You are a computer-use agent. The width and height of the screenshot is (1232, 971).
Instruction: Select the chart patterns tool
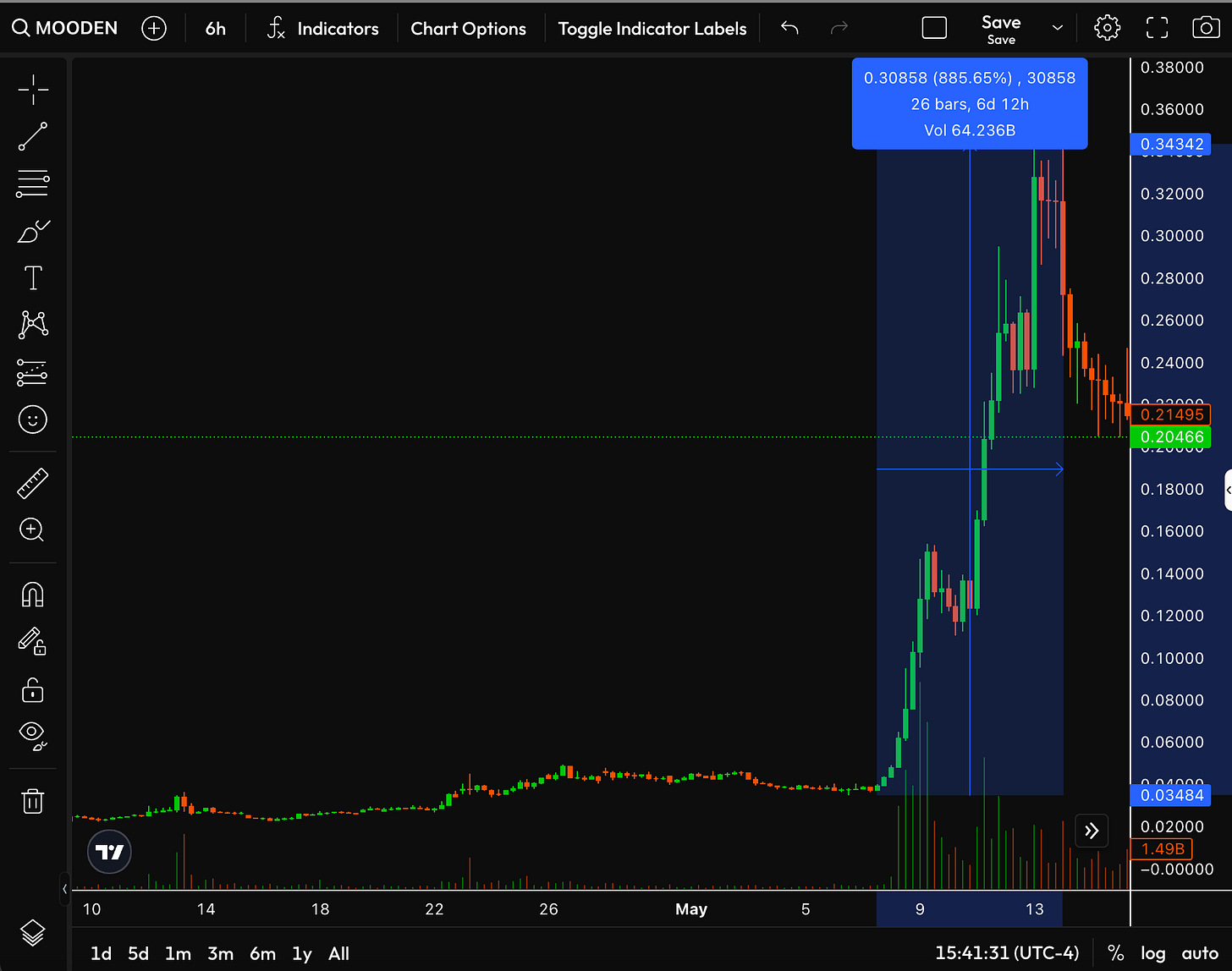click(33, 324)
